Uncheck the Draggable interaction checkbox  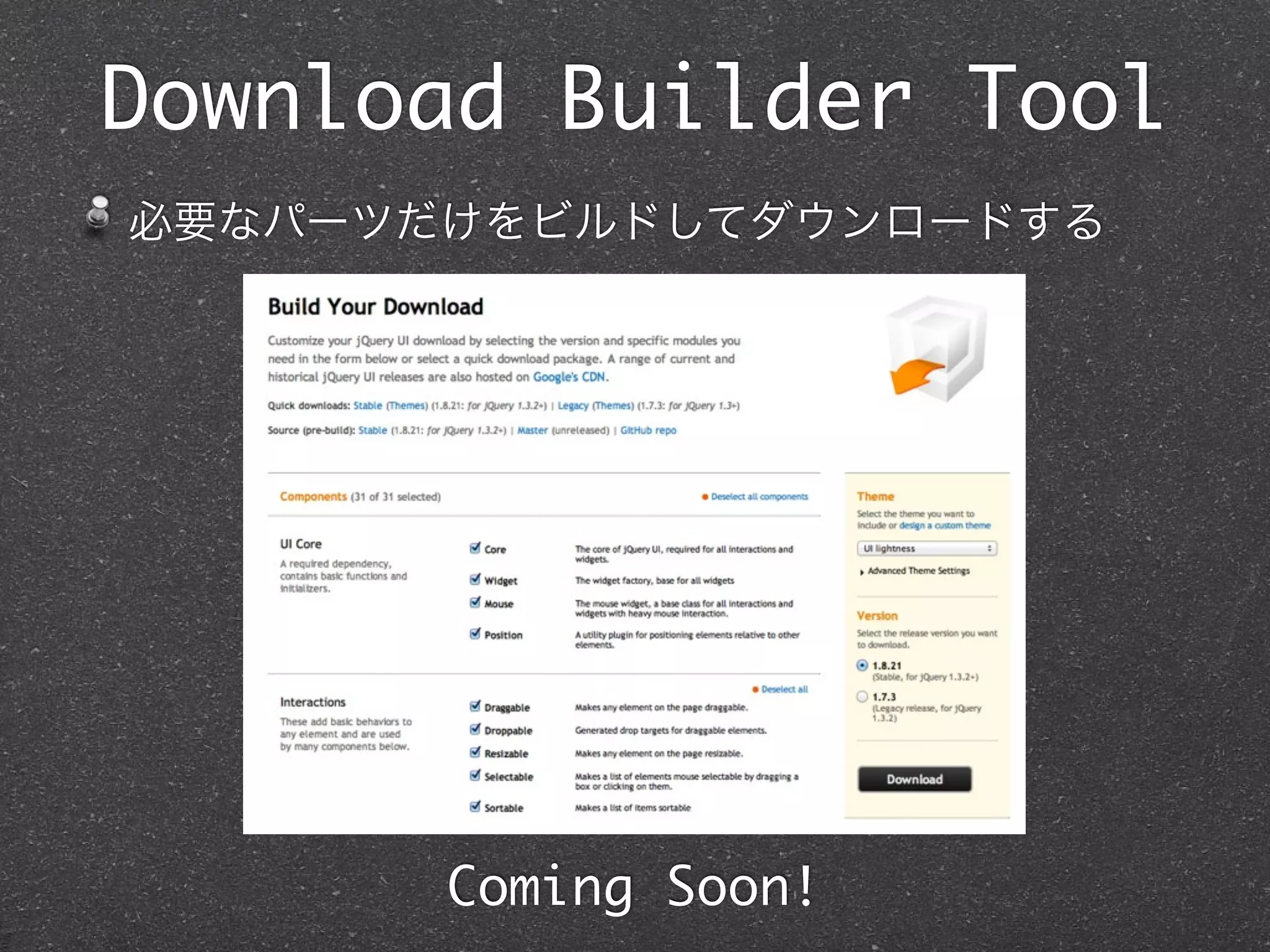pos(475,707)
